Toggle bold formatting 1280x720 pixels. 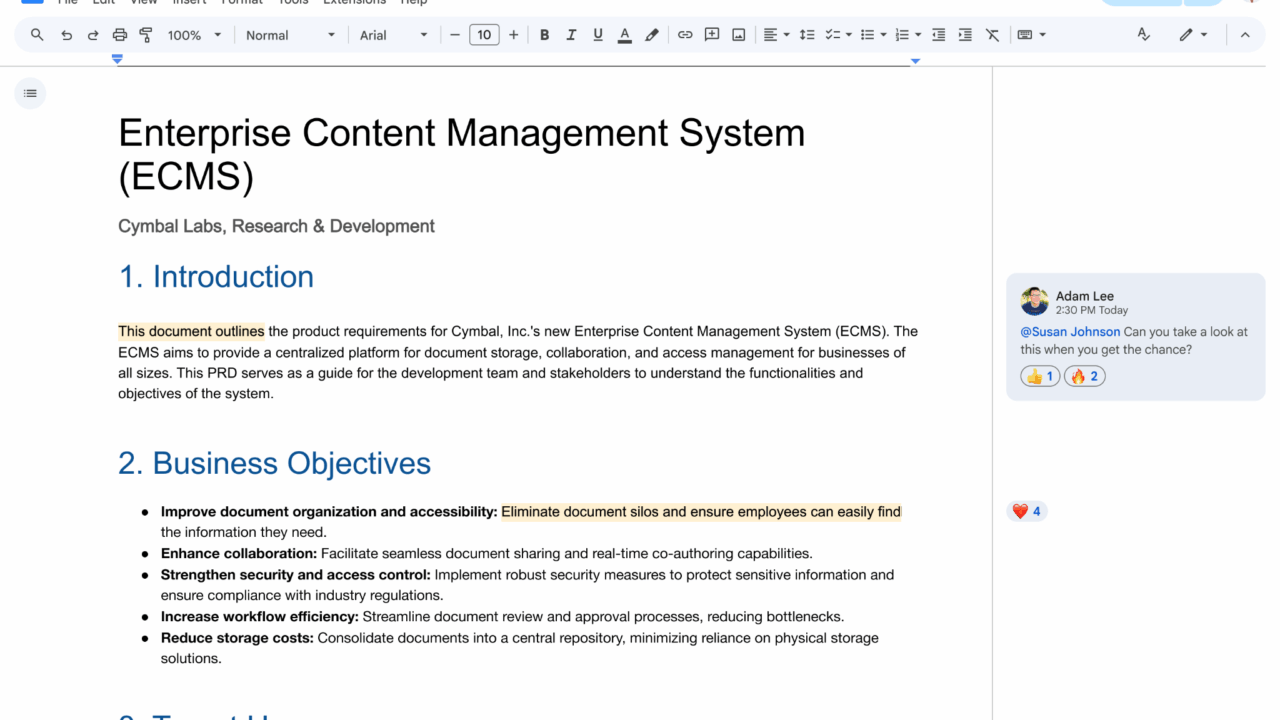point(544,35)
